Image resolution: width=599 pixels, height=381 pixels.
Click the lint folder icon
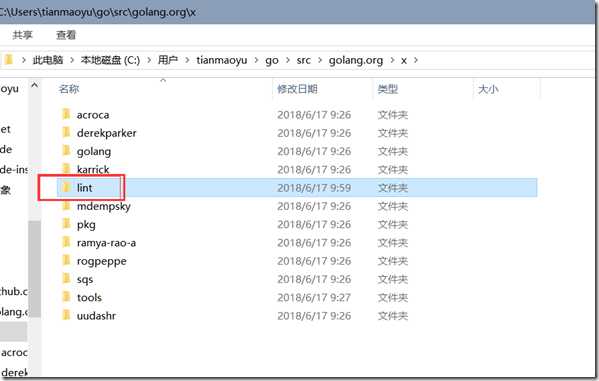(x=66, y=187)
